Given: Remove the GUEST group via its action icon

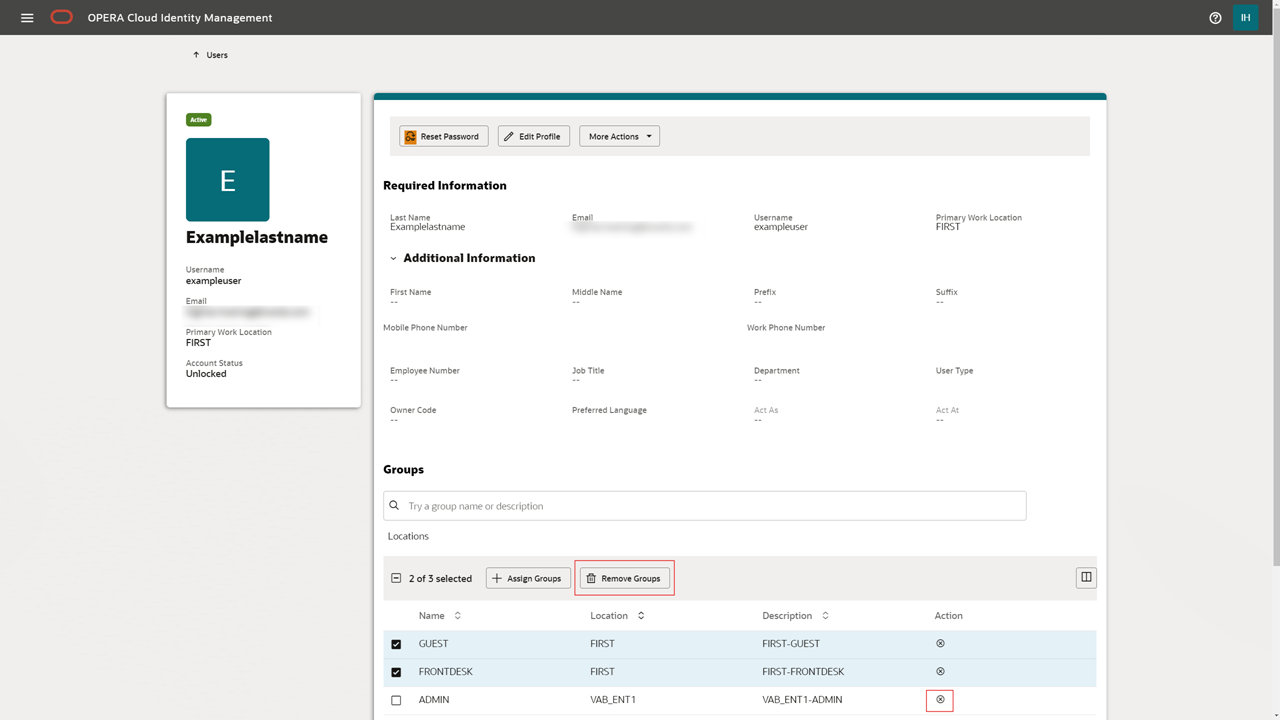Looking at the screenshot, I should (939, 643).
